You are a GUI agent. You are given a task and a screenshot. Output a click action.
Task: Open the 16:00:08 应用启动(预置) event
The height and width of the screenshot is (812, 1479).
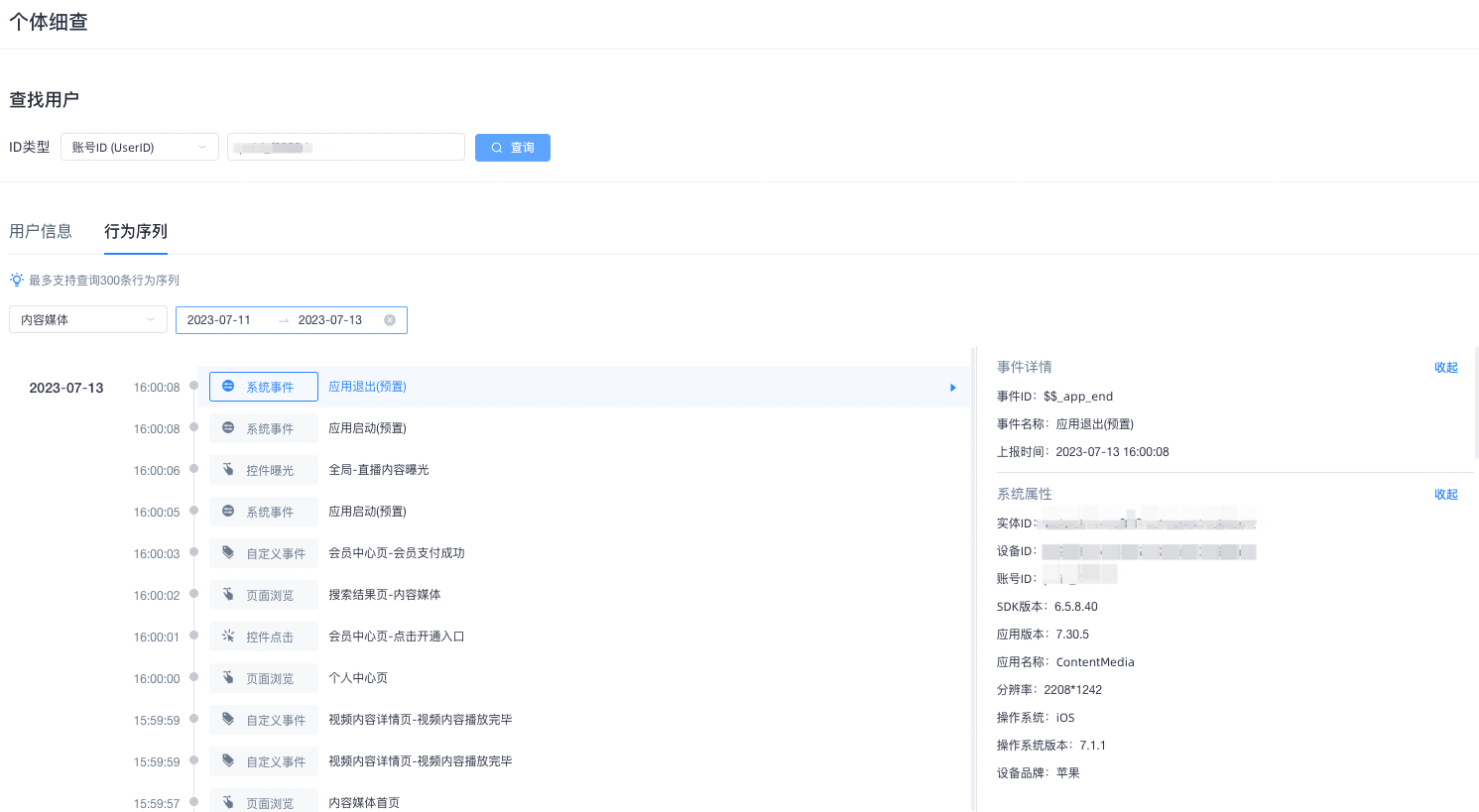coord(368,428)
